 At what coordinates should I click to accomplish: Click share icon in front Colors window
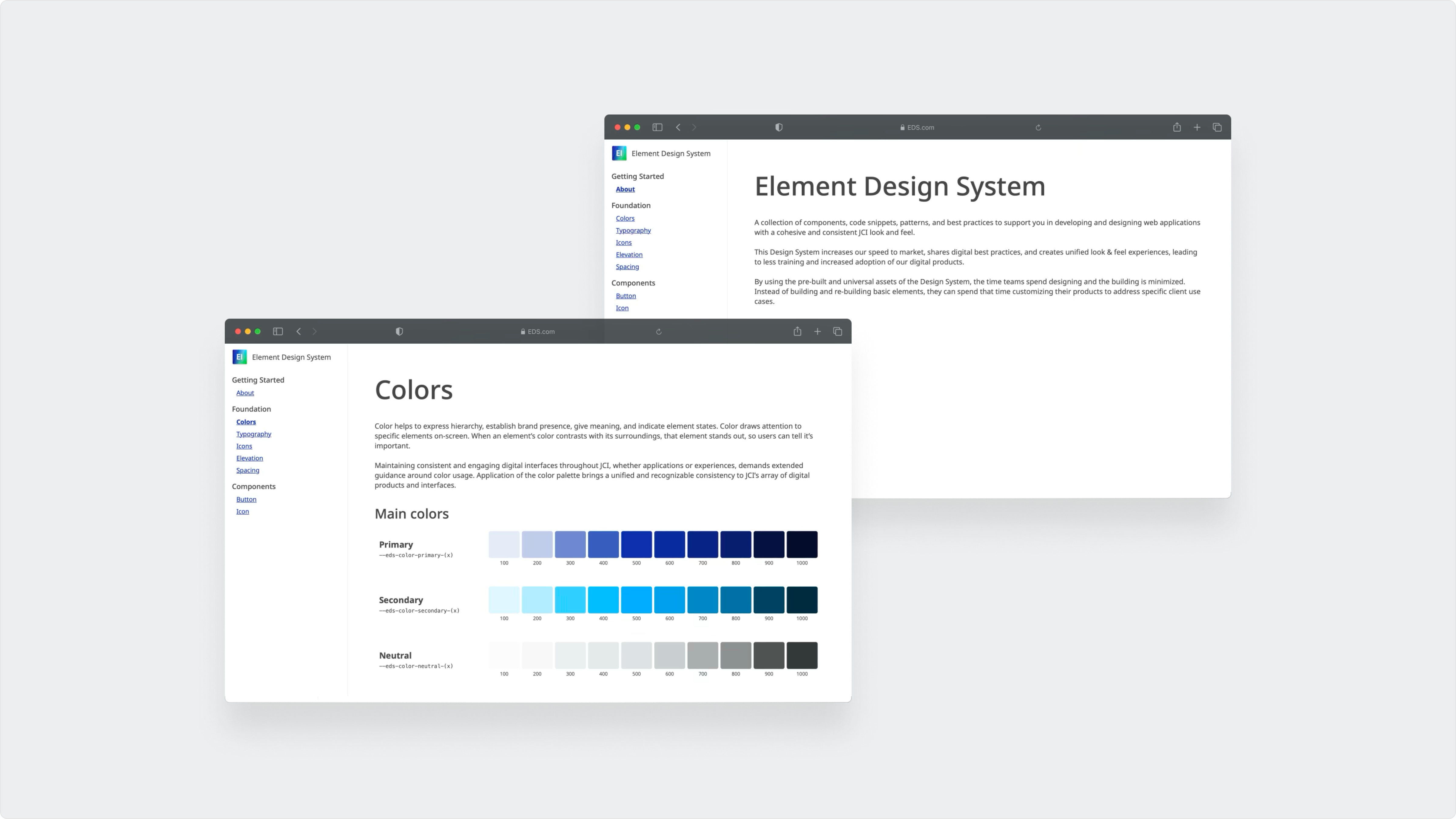(x=797, y=331)
